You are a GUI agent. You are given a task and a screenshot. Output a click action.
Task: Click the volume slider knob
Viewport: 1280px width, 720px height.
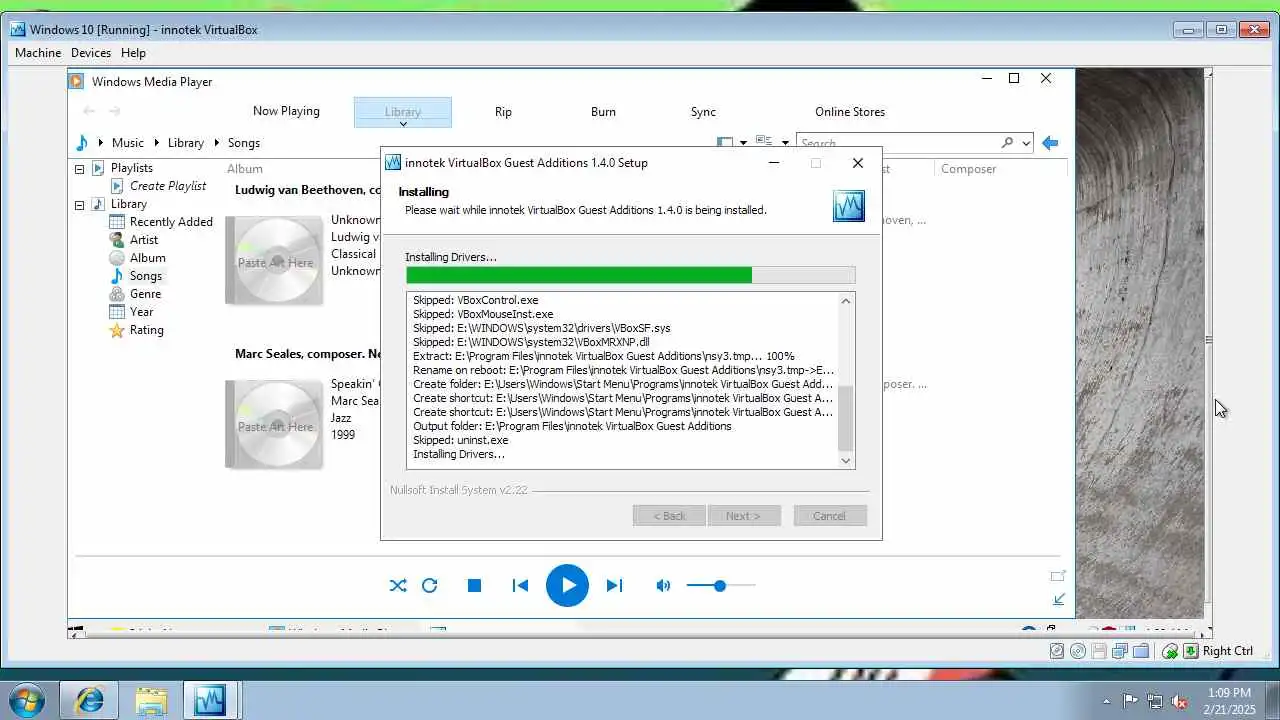(719, 586)
